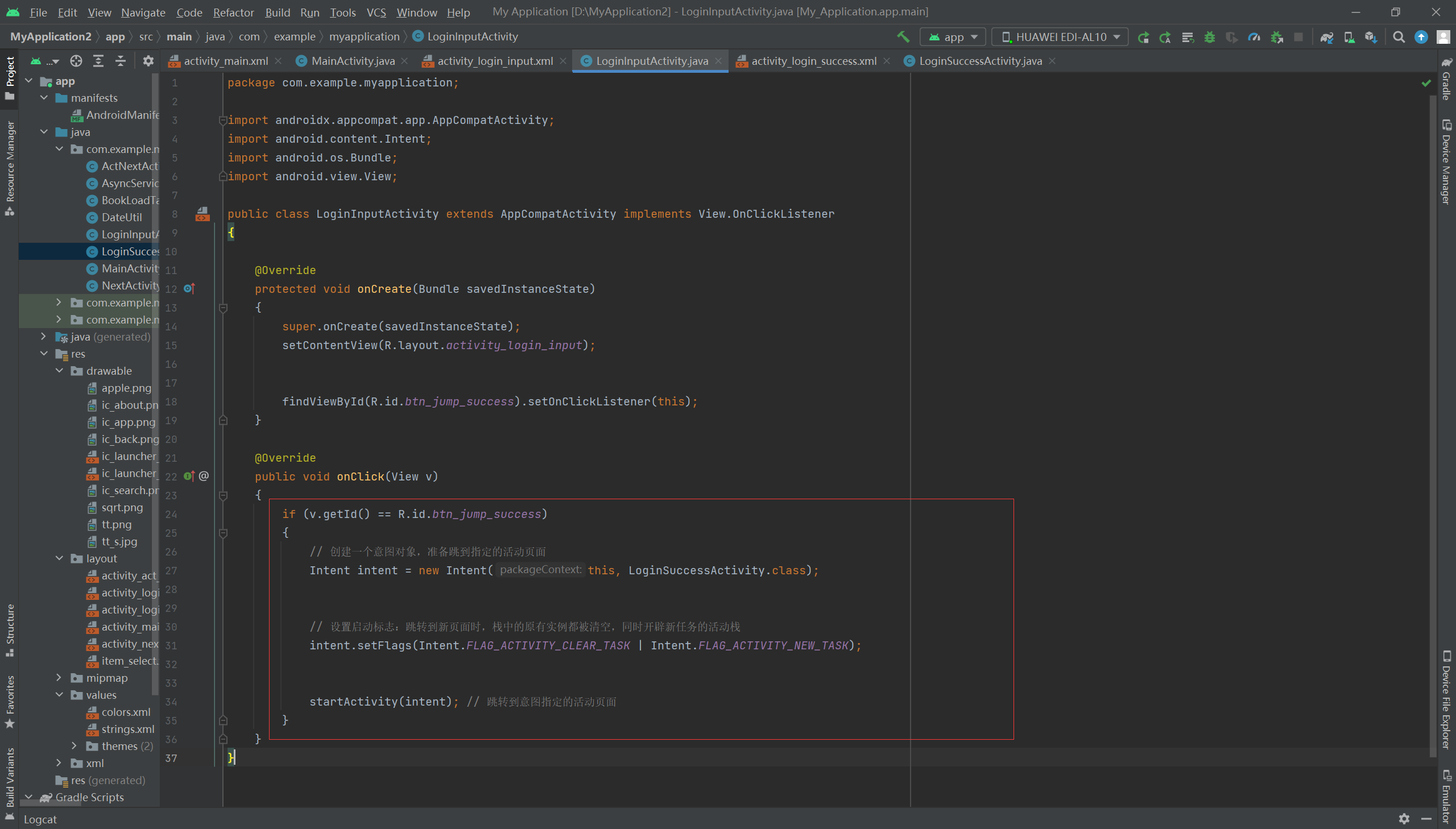Click the myapplication breadcrumb link

pyautogui.click(x=364, y=36)
